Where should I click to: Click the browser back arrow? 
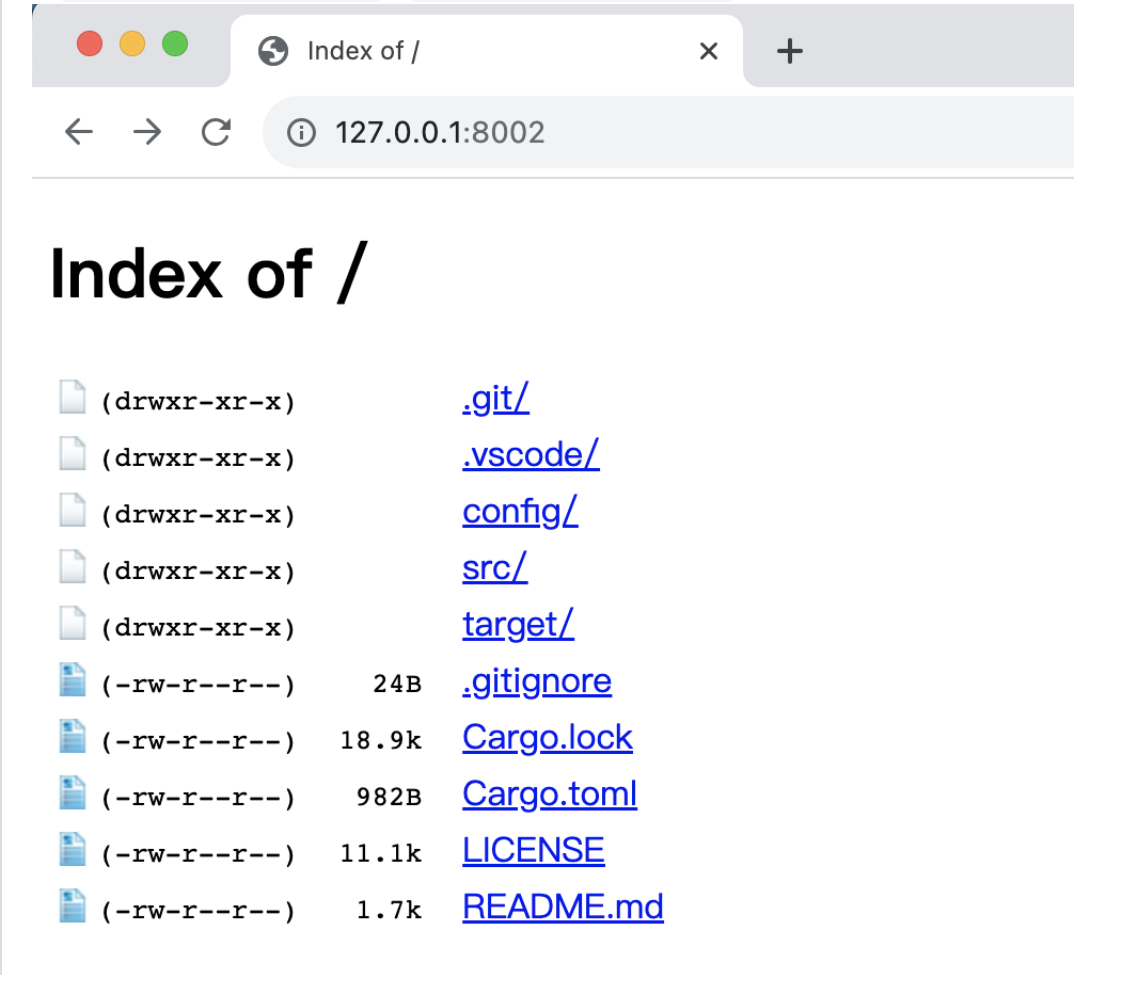78,132
